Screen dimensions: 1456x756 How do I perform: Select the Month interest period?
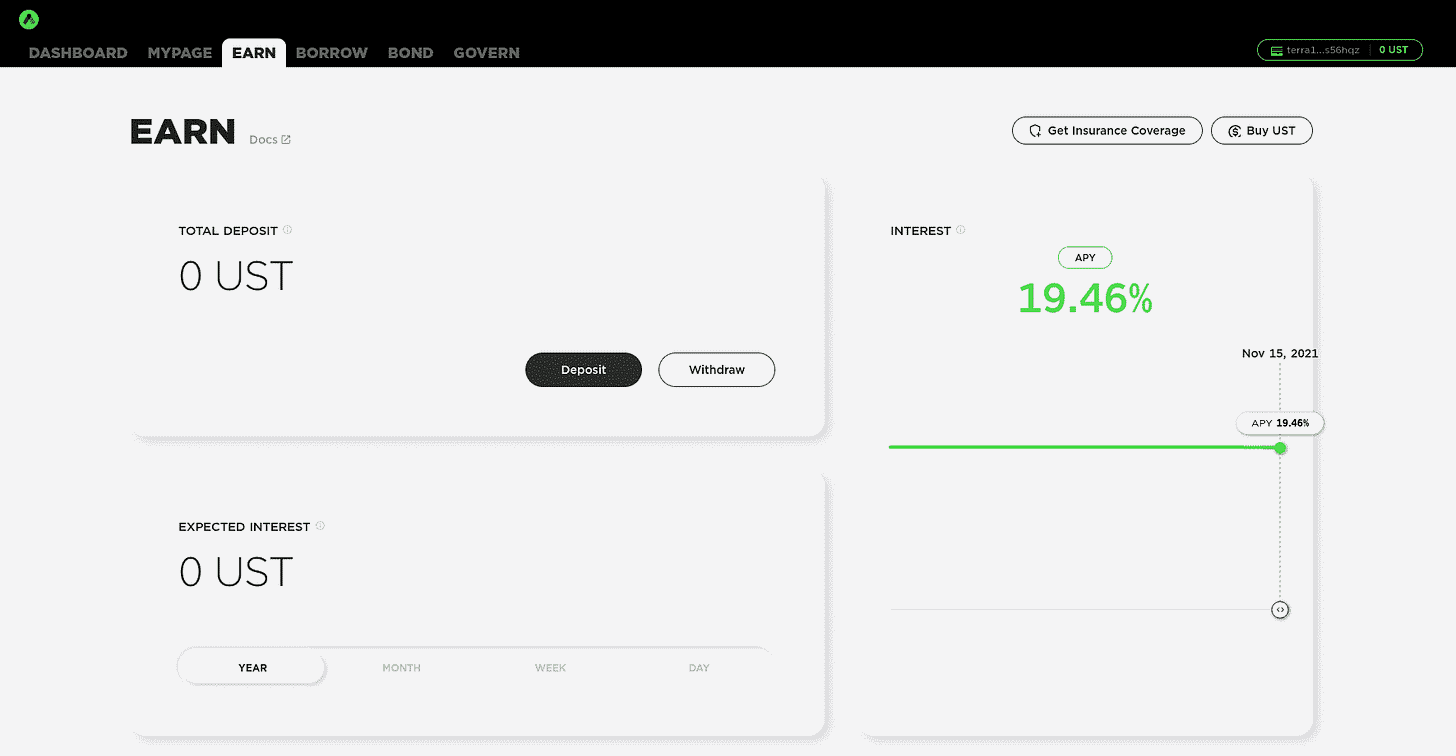click(x=401, y=667)
